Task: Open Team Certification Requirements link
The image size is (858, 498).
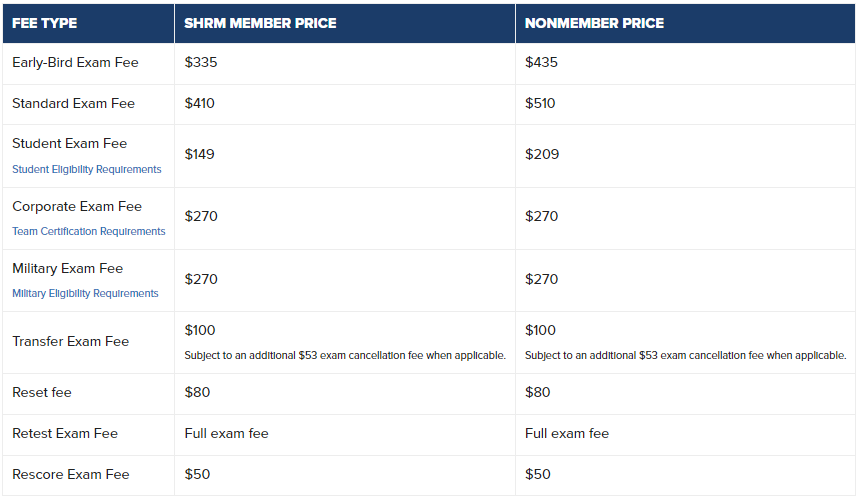Action: click(89, 231)
